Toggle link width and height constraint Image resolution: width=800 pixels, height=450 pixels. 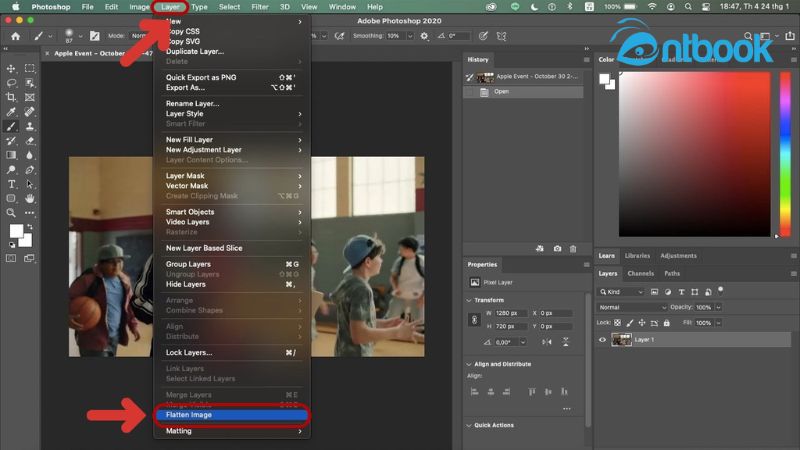pyautogui.click(x=474, y=320)
